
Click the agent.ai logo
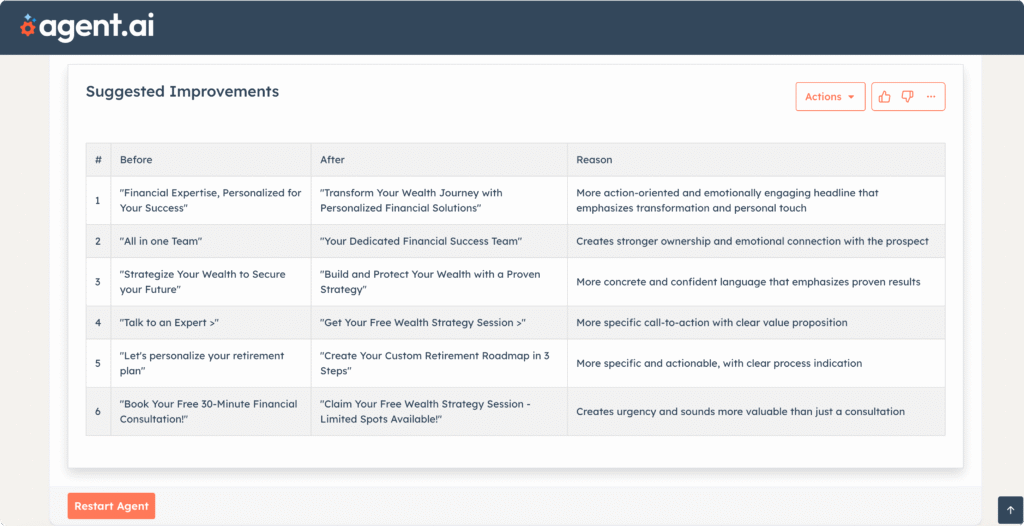[87, 27]
